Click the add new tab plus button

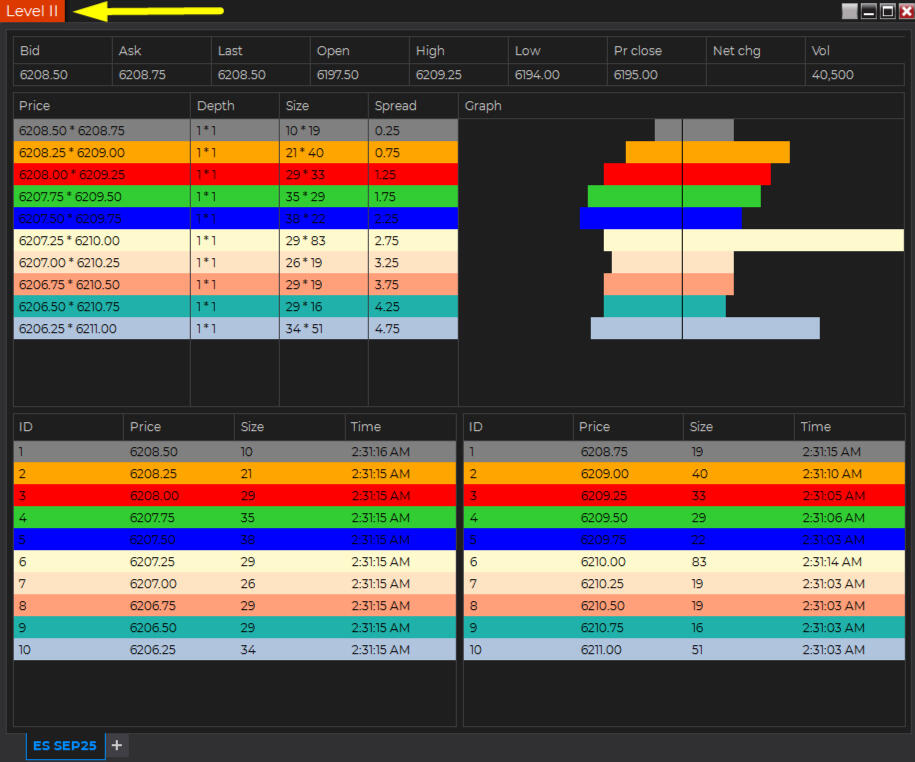click(x=117, y=745)
